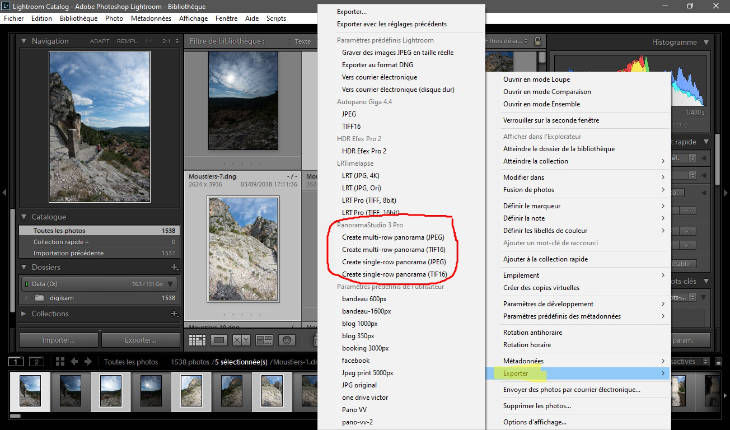This screenshot has height=430, width=730.
Task: Expand the Collections panel triangle
Action: pyautogui.click(x=24, y=314)
